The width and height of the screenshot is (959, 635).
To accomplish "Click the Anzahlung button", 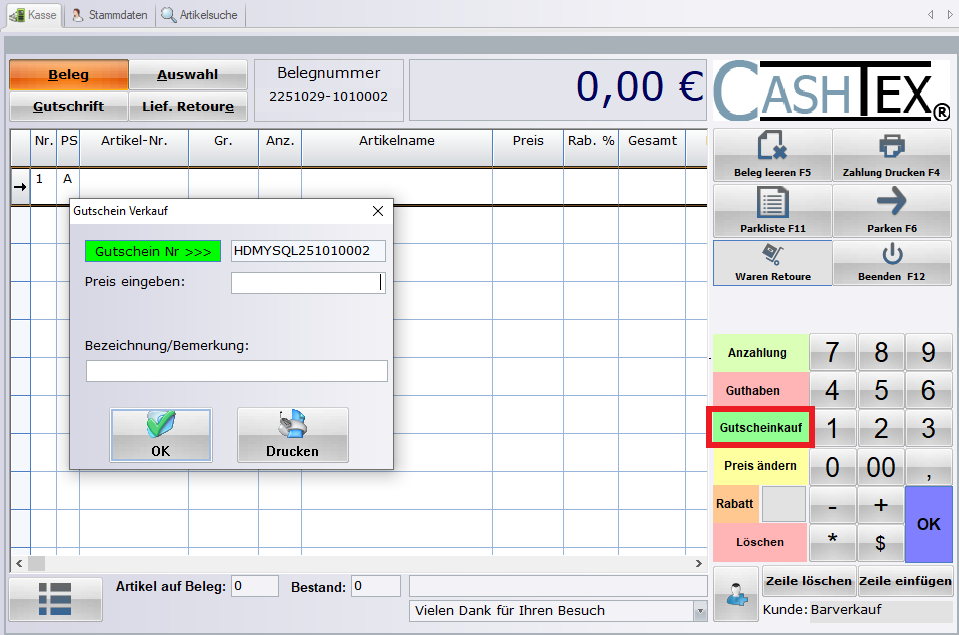I will click(757, 353).
